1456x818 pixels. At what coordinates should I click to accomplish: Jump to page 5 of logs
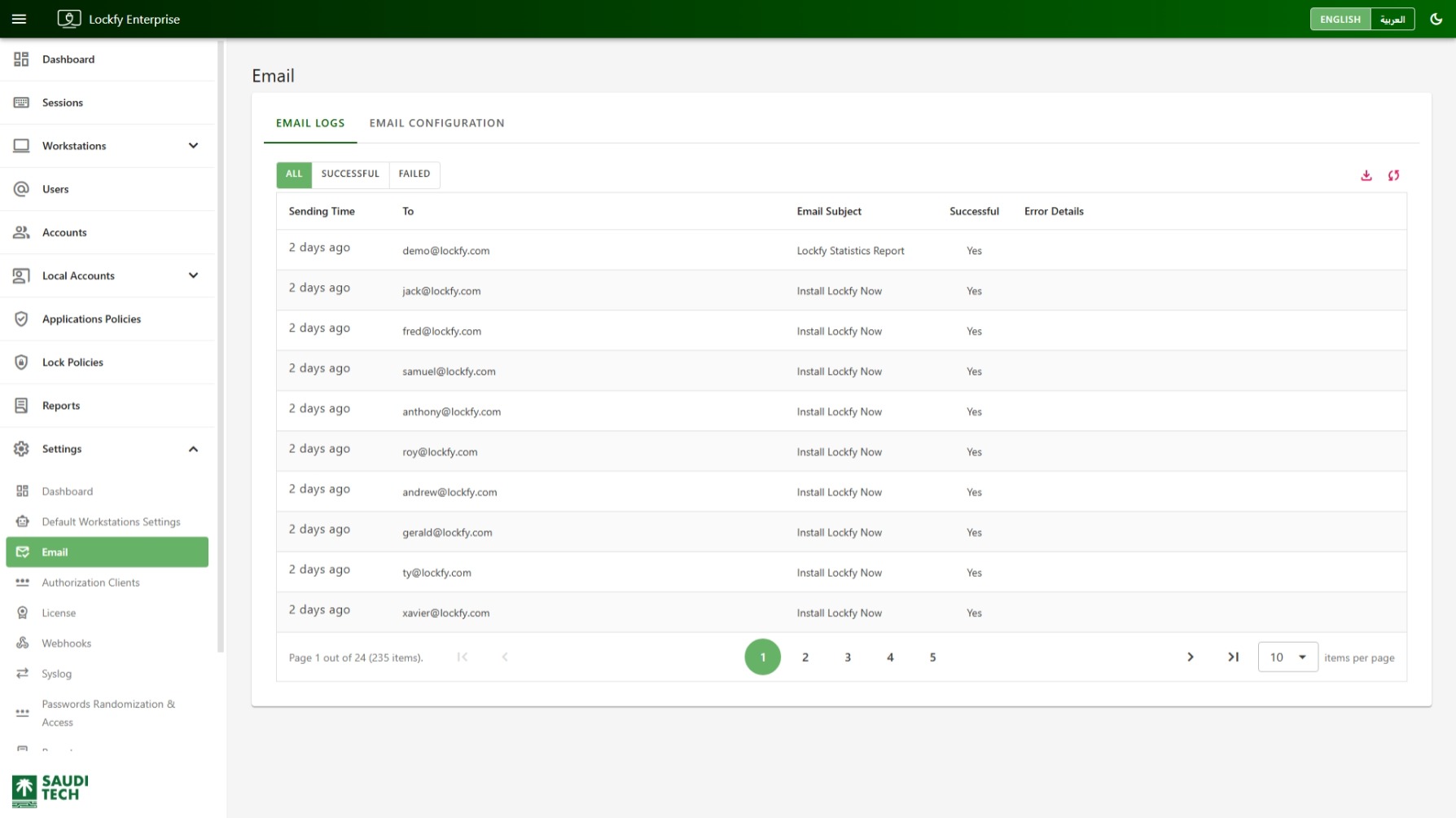click(x=932, y=657)
